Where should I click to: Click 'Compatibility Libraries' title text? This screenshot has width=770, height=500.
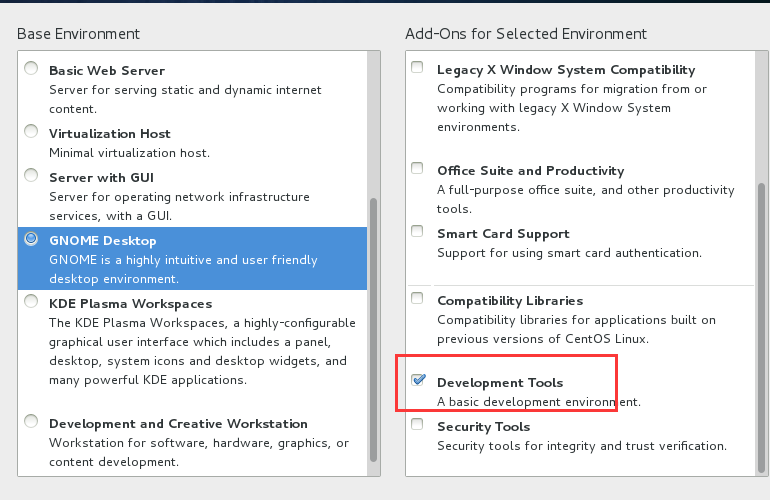[510, 301]
